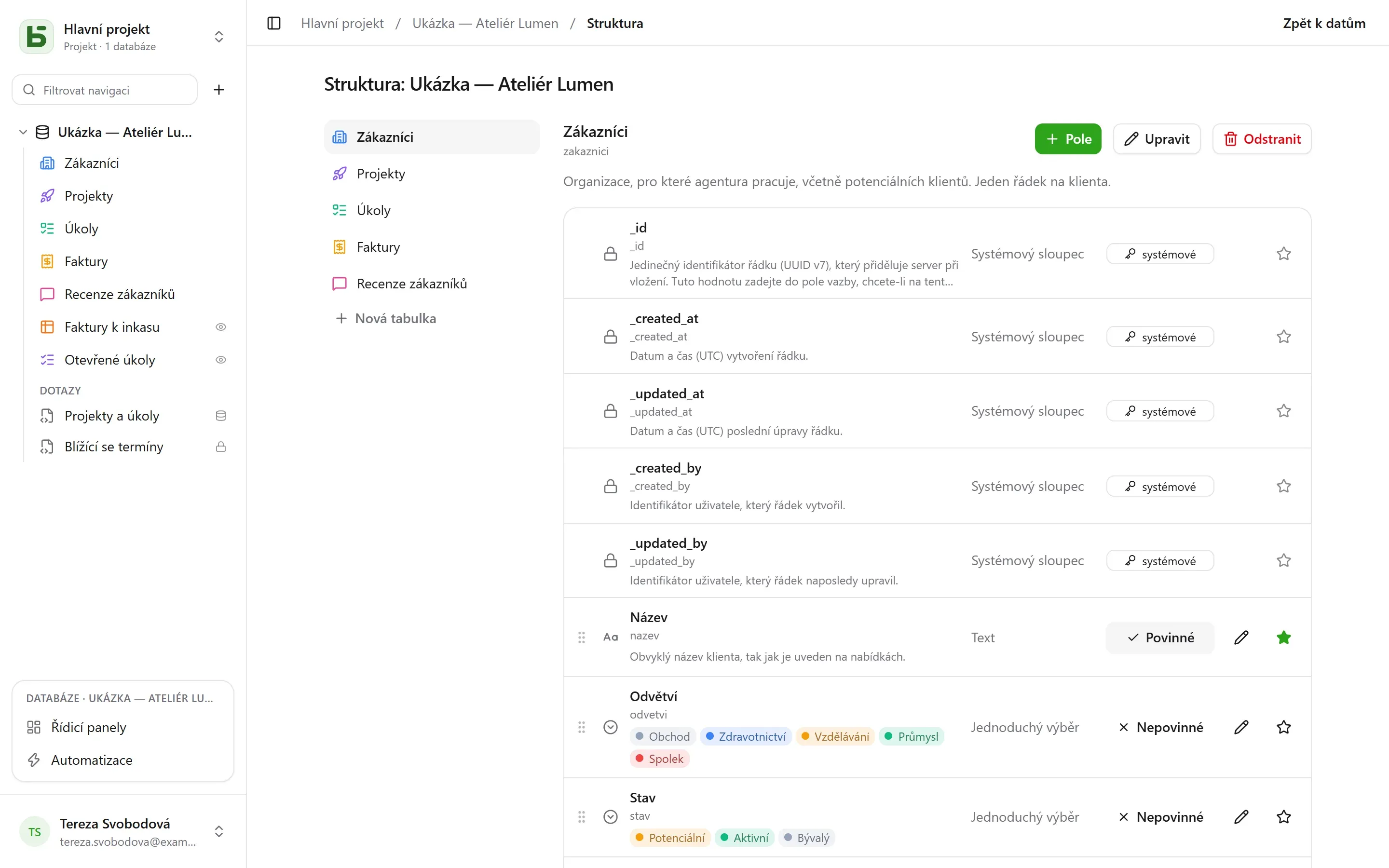Toggle the sidebar panel icon

pos(274,24)
